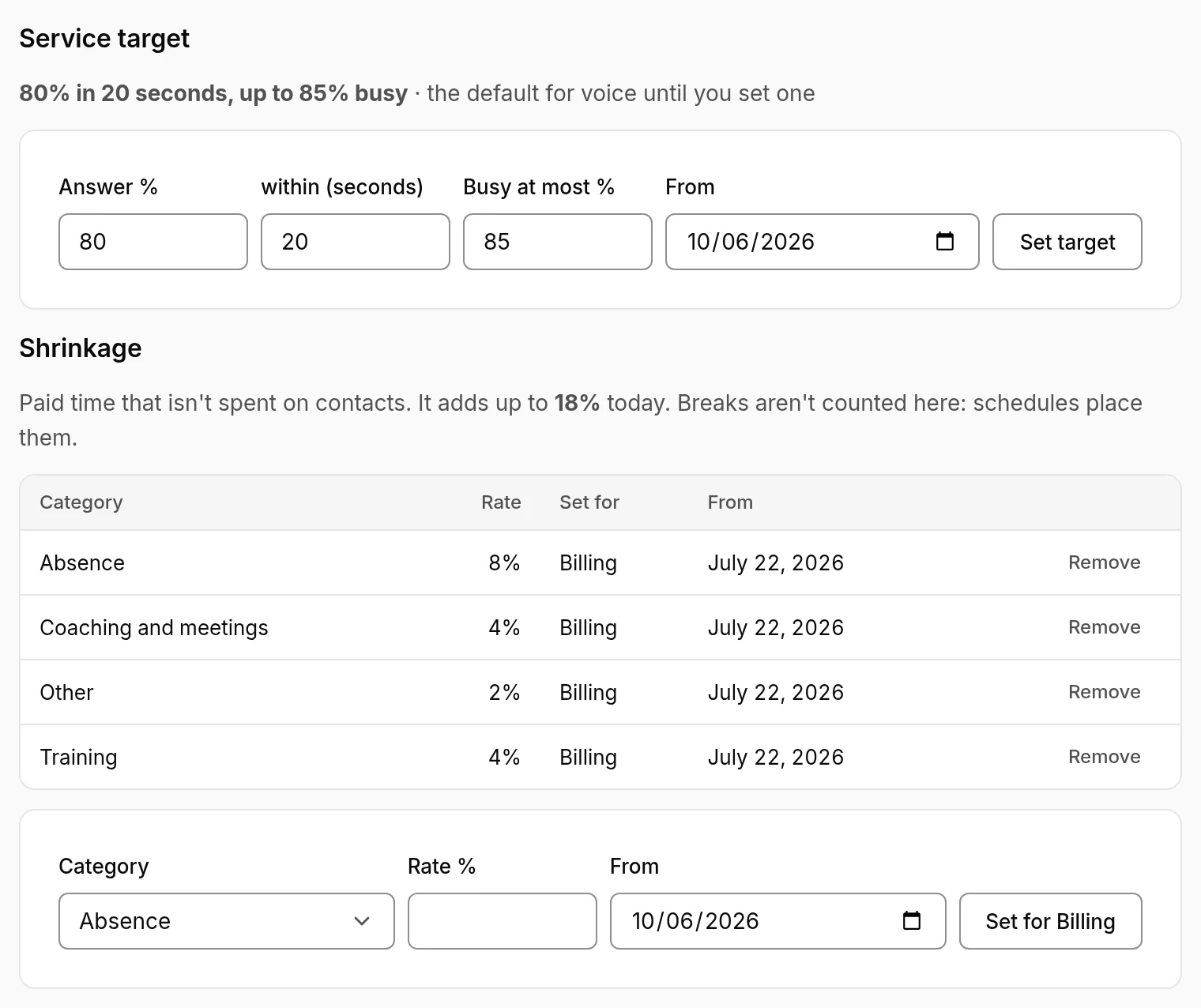Remove the Absence shrinkage row
This screenshot has height=1008, width=1201.
(1105, 562)
